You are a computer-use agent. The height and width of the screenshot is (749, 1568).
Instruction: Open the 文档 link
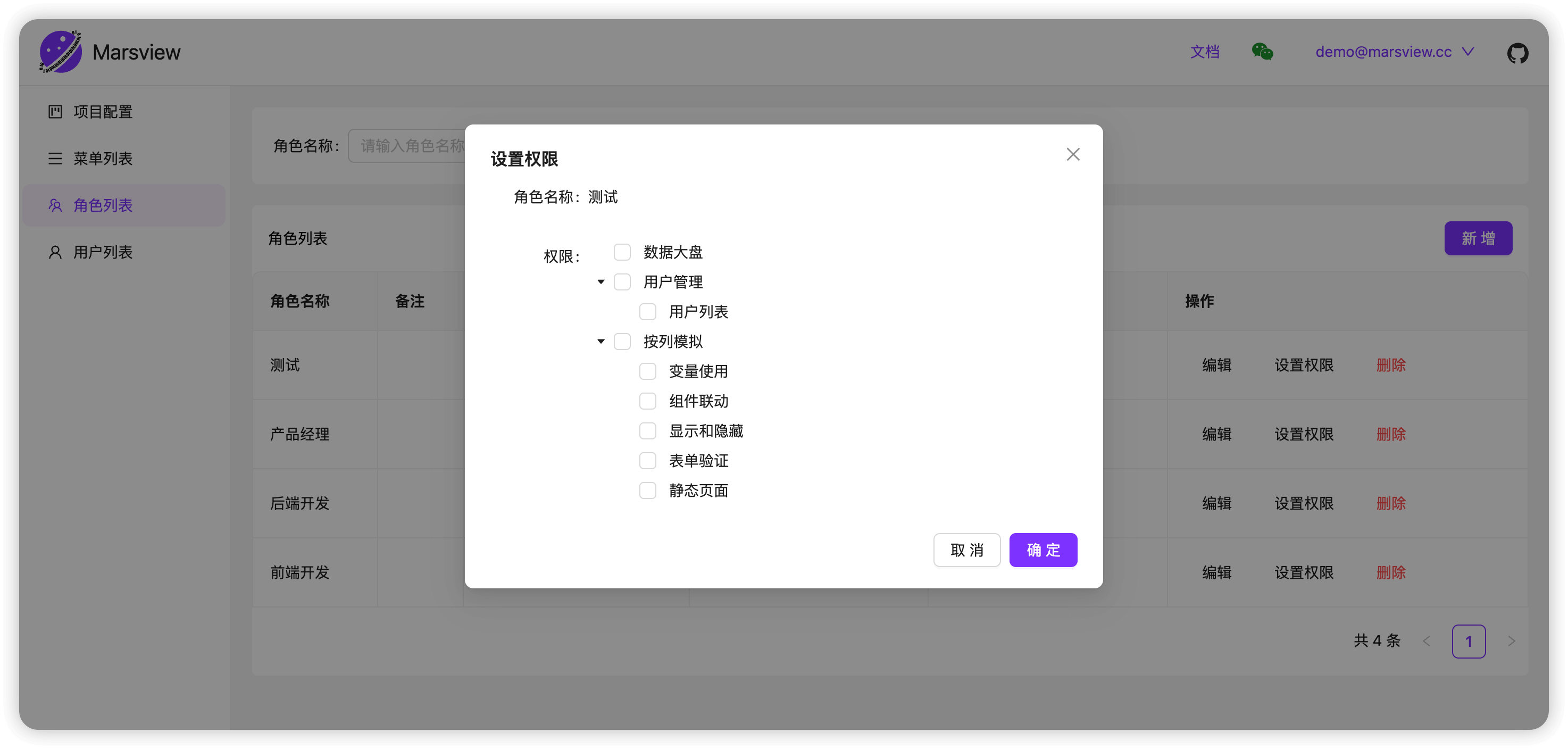tap(1205, 52)
